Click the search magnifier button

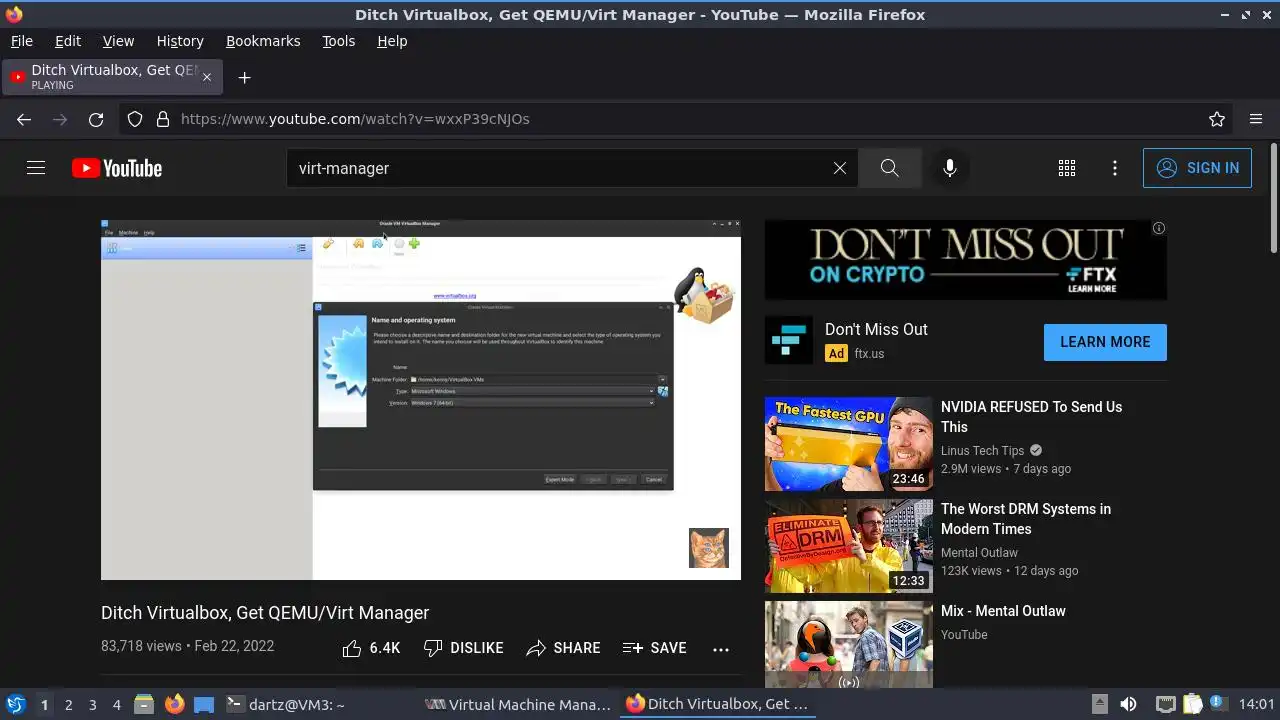click(889, 168)
